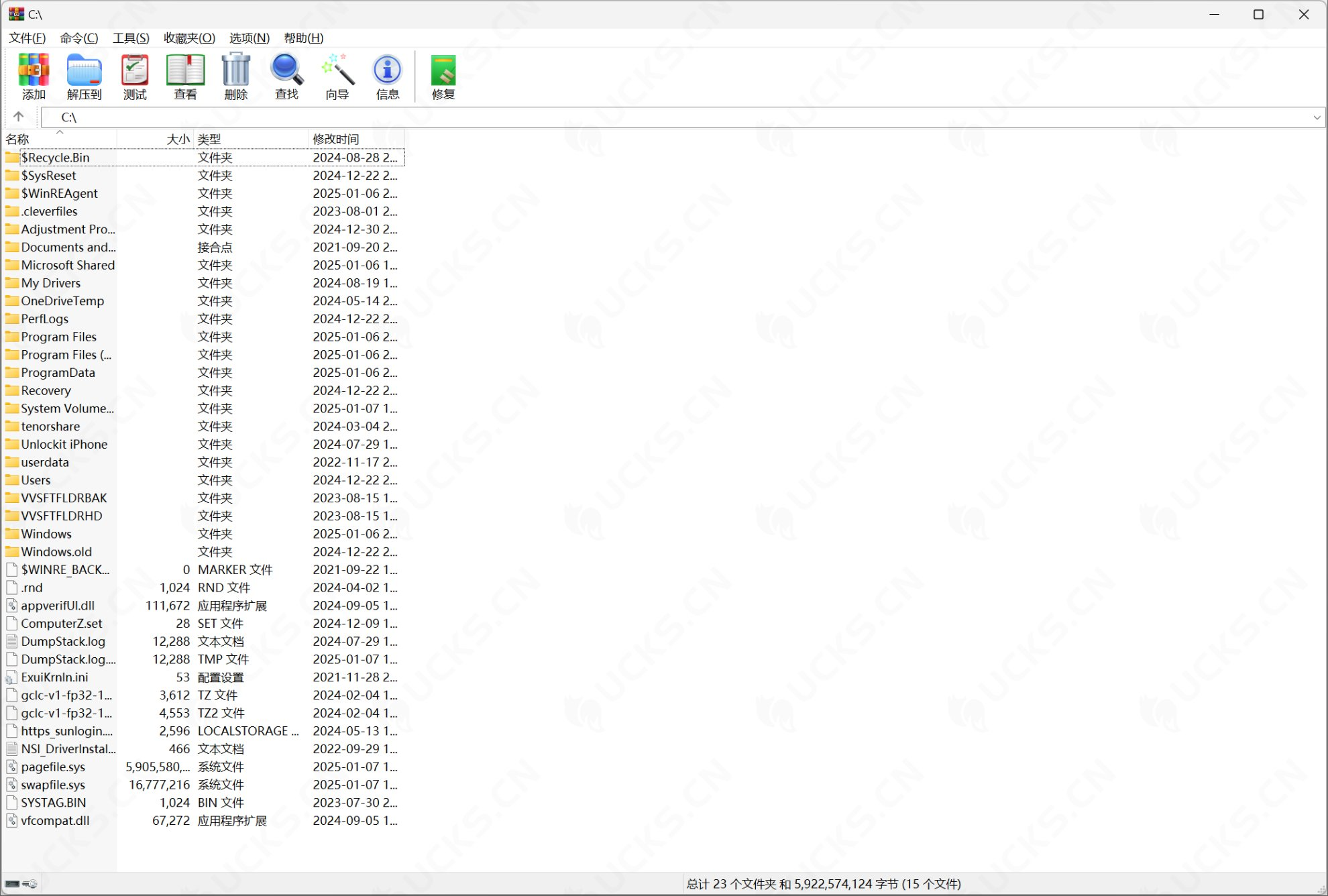Image resolution: width=1328 pixels, height=896 pixels.
Task: Open the 查找 (Find) magnifier icon
Action: 287,76
